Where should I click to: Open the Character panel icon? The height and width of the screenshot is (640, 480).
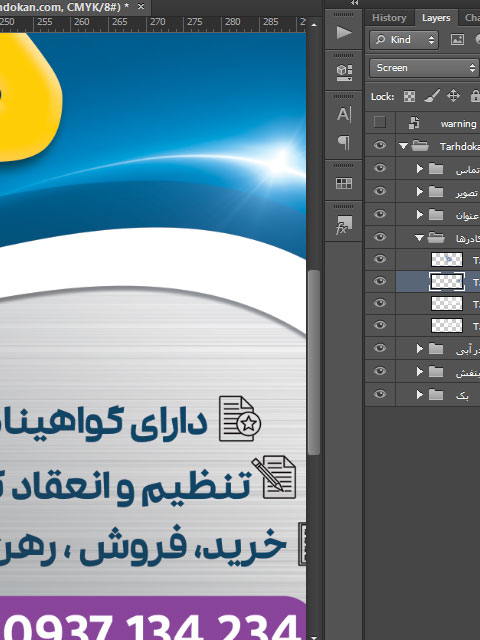[344, 114]
